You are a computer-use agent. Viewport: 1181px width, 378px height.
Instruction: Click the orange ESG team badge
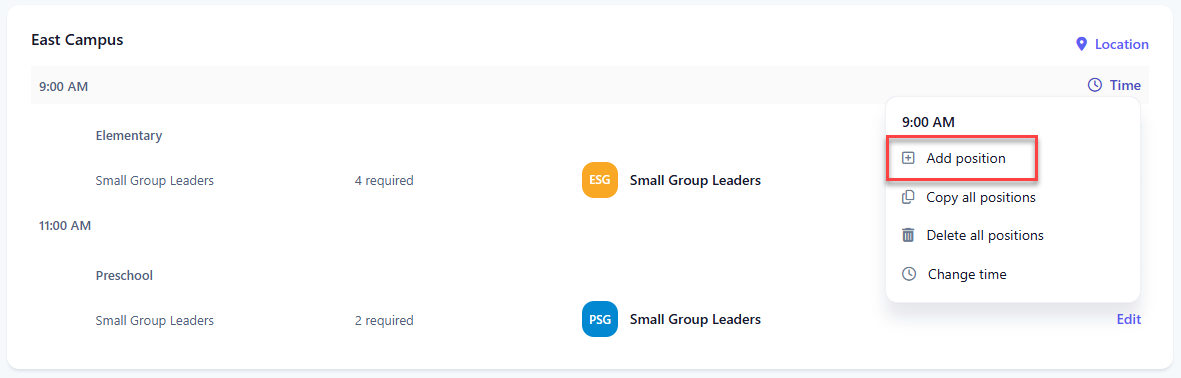pos(600,180)
